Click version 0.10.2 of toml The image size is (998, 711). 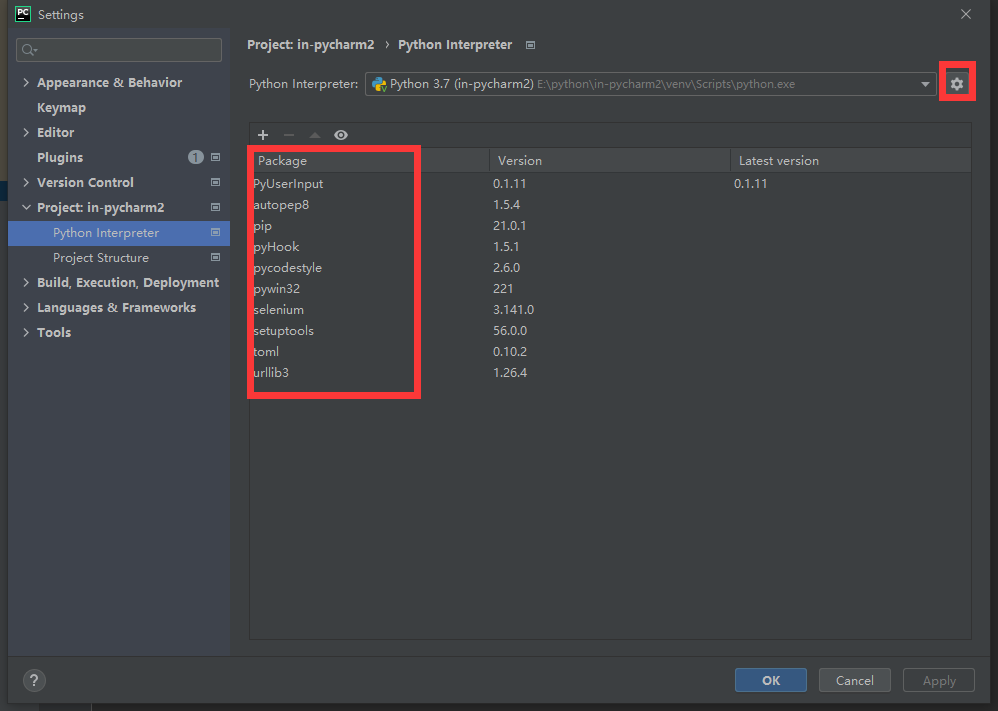point(510,351)
